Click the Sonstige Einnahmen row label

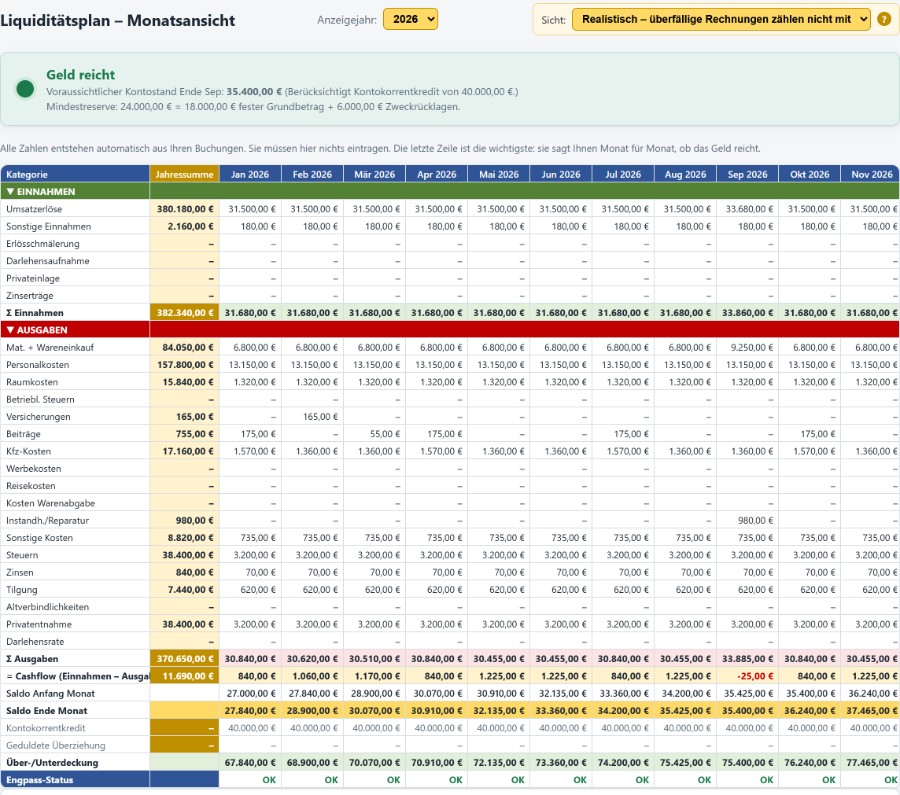49,227
